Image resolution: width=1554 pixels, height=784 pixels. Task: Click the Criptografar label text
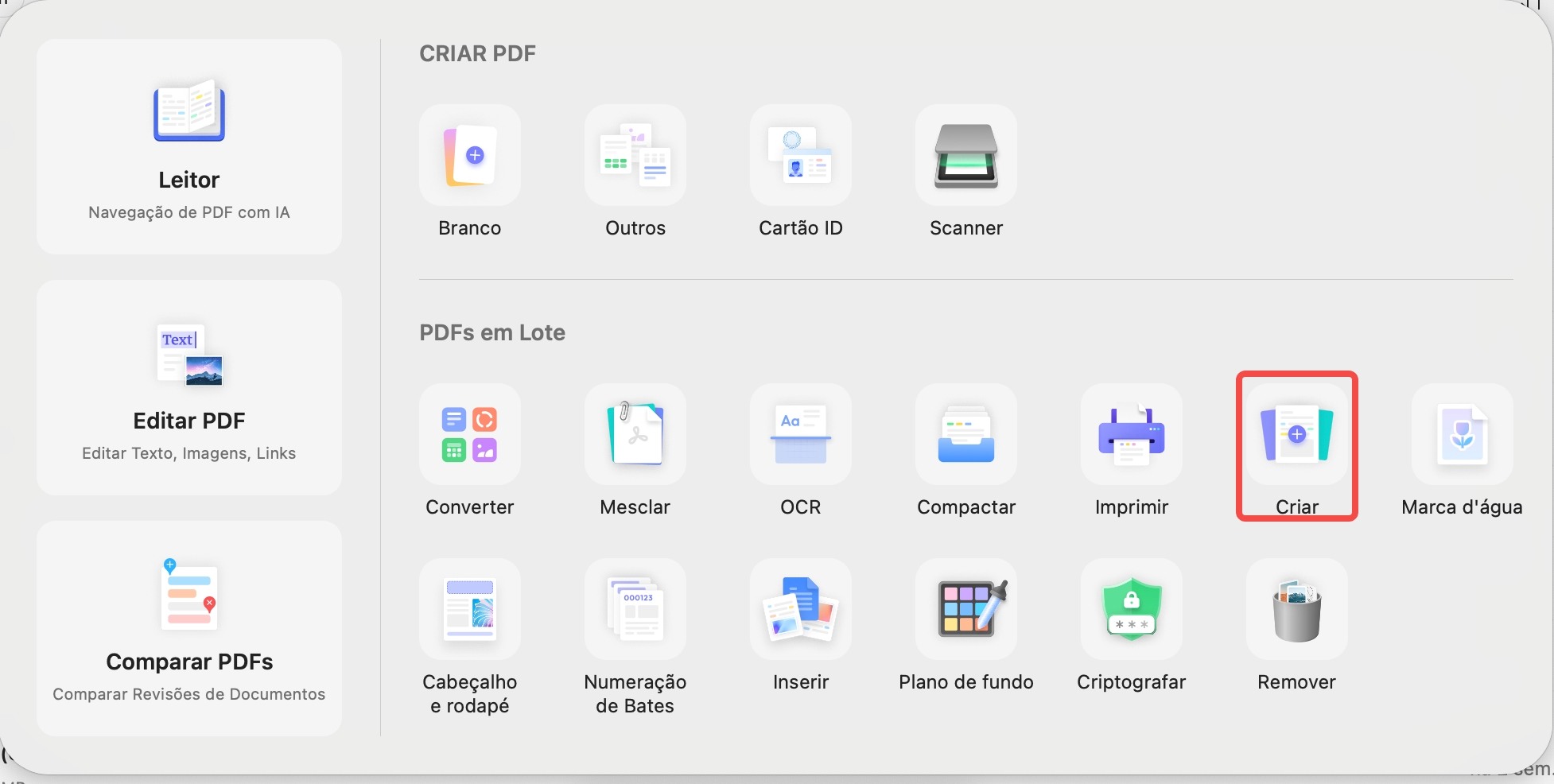(x=1132, y=682)
